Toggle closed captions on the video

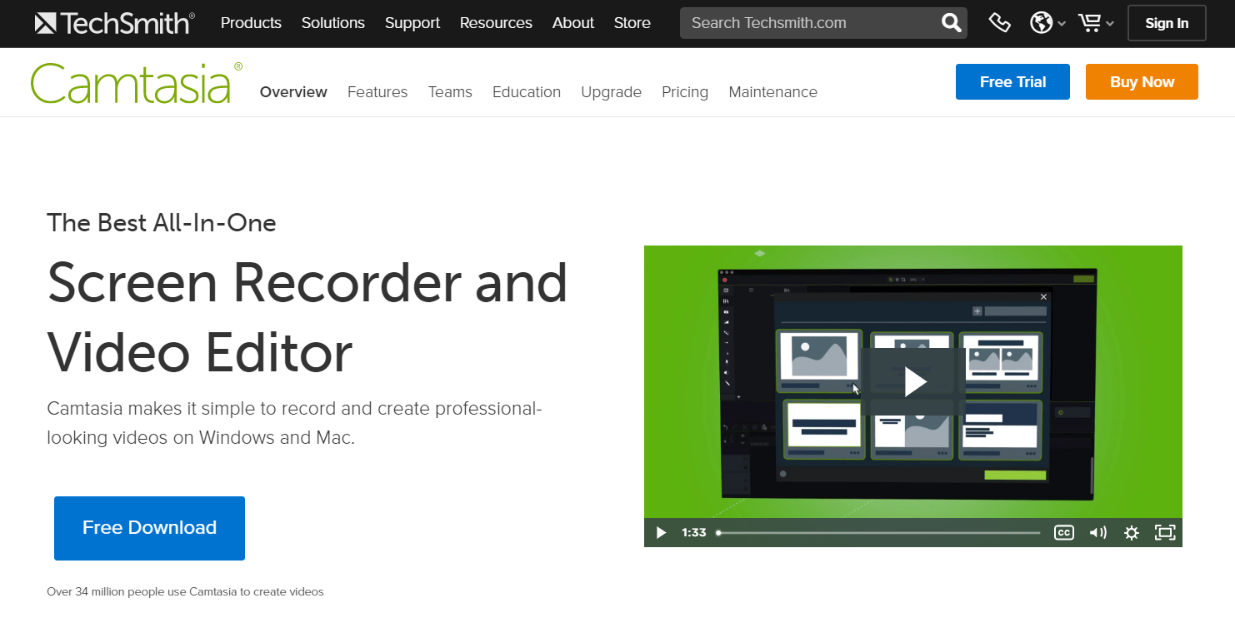[1064, 533]
